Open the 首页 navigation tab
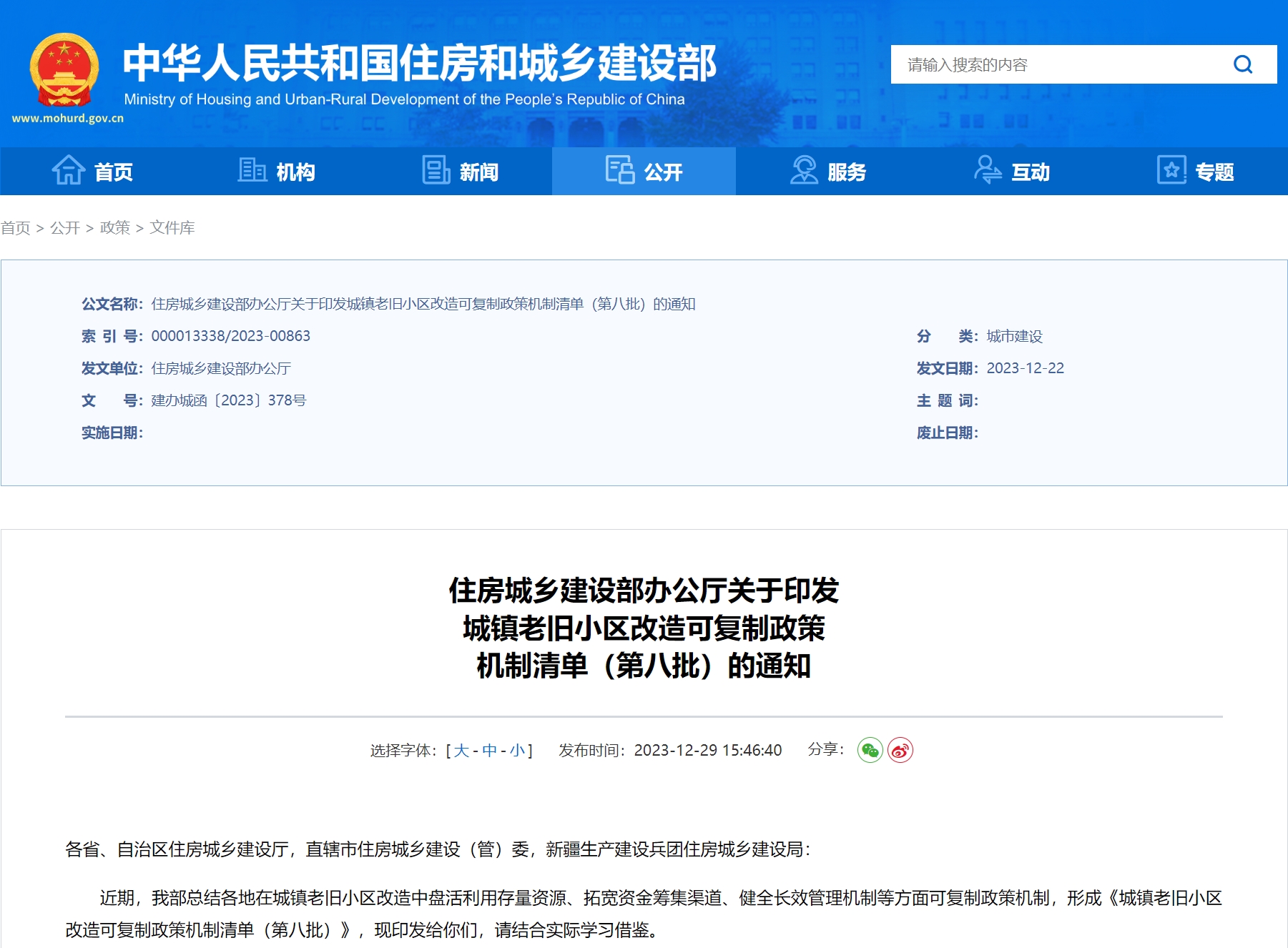This screenshot has width=1288, height=948. pyautogui.click(x=92, y=171)
